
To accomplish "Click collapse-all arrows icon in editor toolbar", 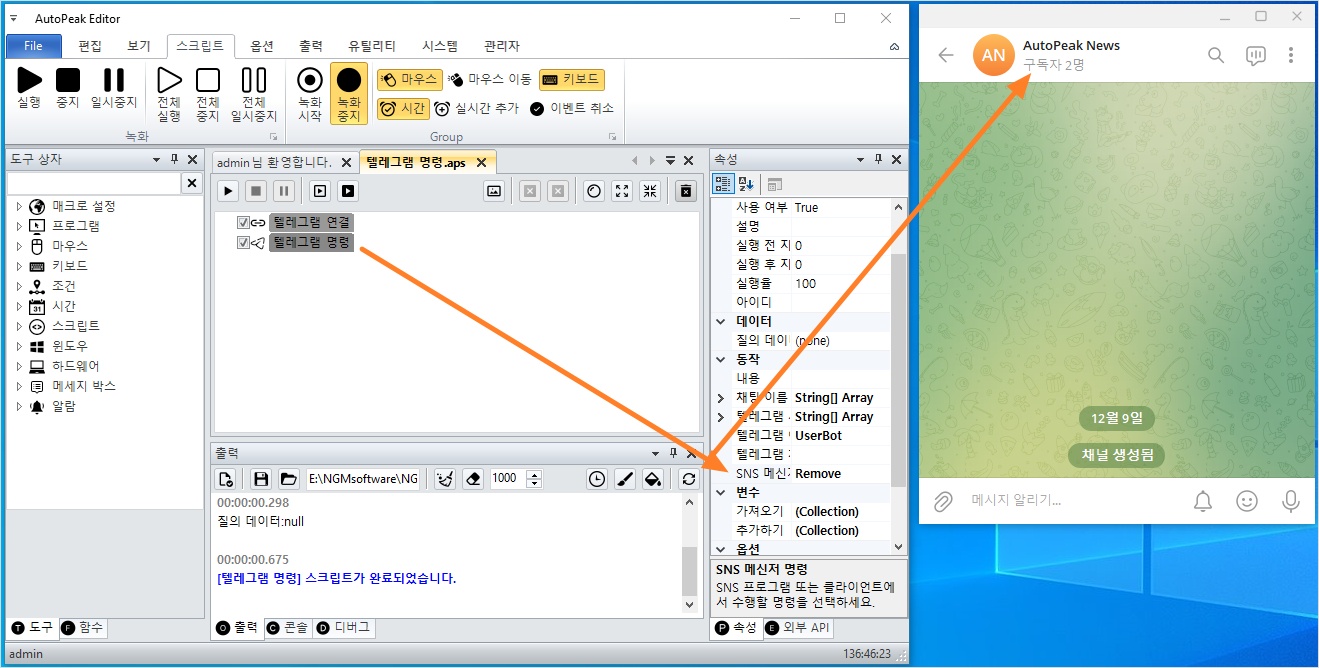I will click(x=650, y=191).
